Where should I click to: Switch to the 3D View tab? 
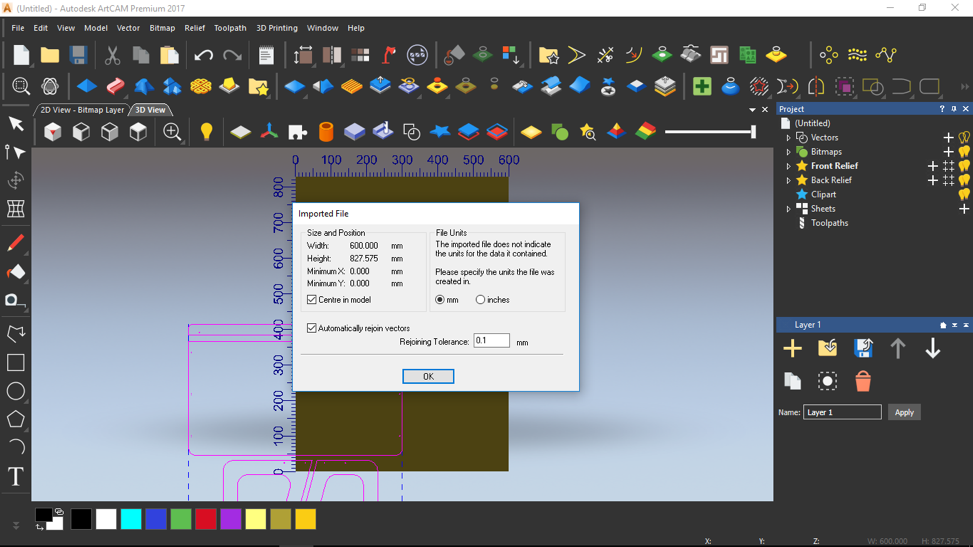[x=150, y=110]
